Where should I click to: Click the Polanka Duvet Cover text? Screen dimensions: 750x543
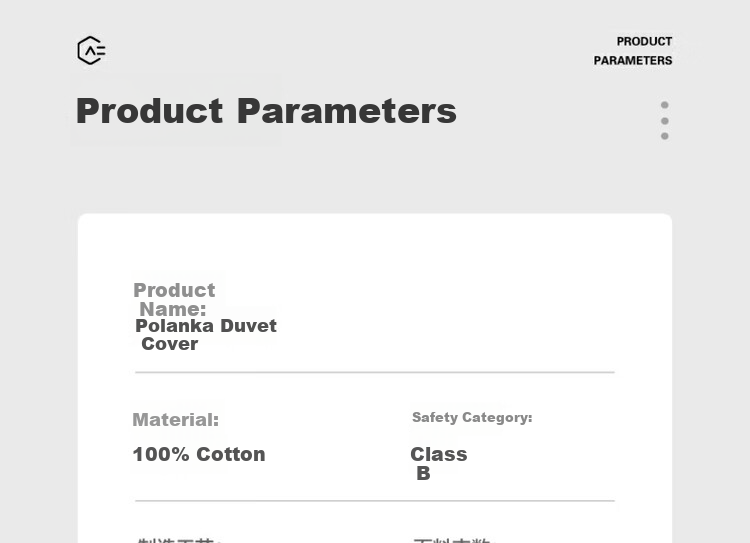[205, 334]
